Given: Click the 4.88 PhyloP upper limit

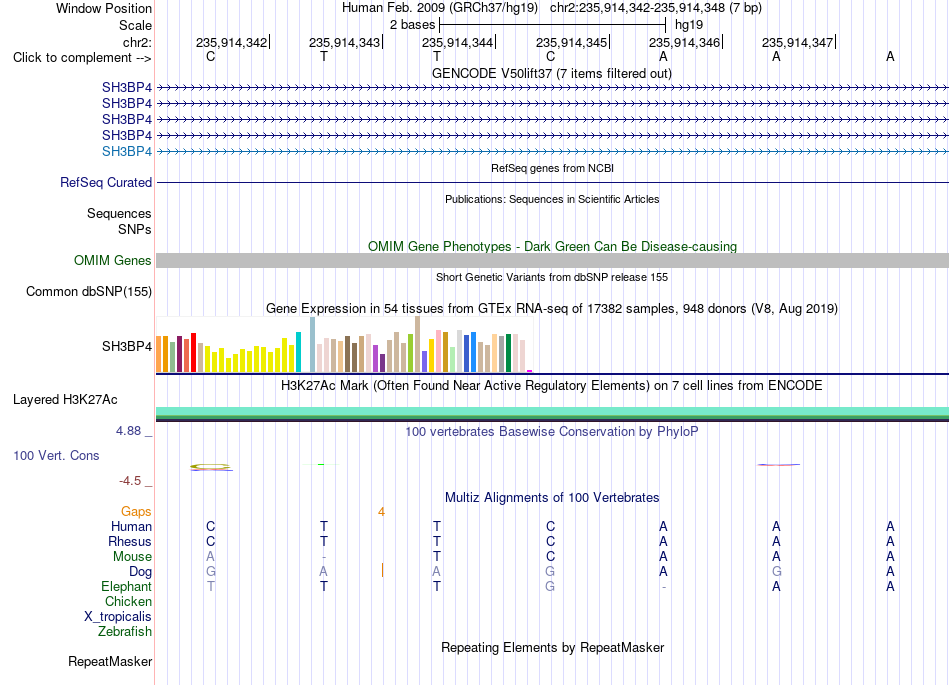Looking at the screenshot, I should (x=128, y=431).
